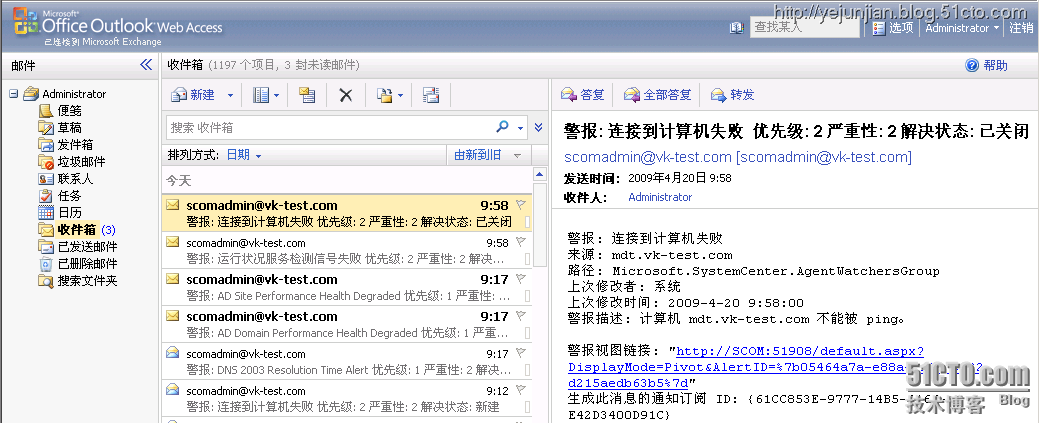
Task: Delete the selected message with X icon
Action: [345, 95]
